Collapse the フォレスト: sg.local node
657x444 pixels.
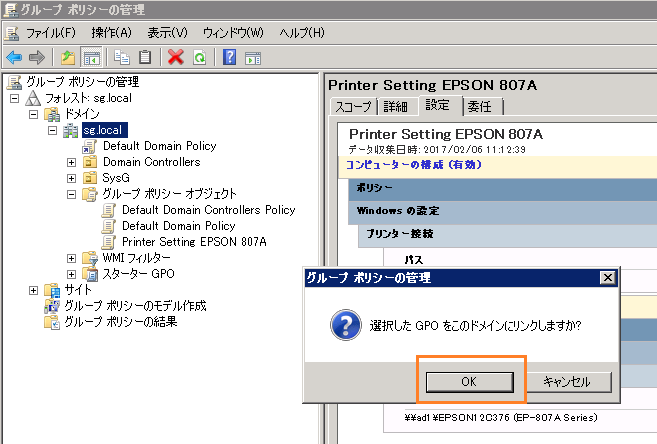15,98
